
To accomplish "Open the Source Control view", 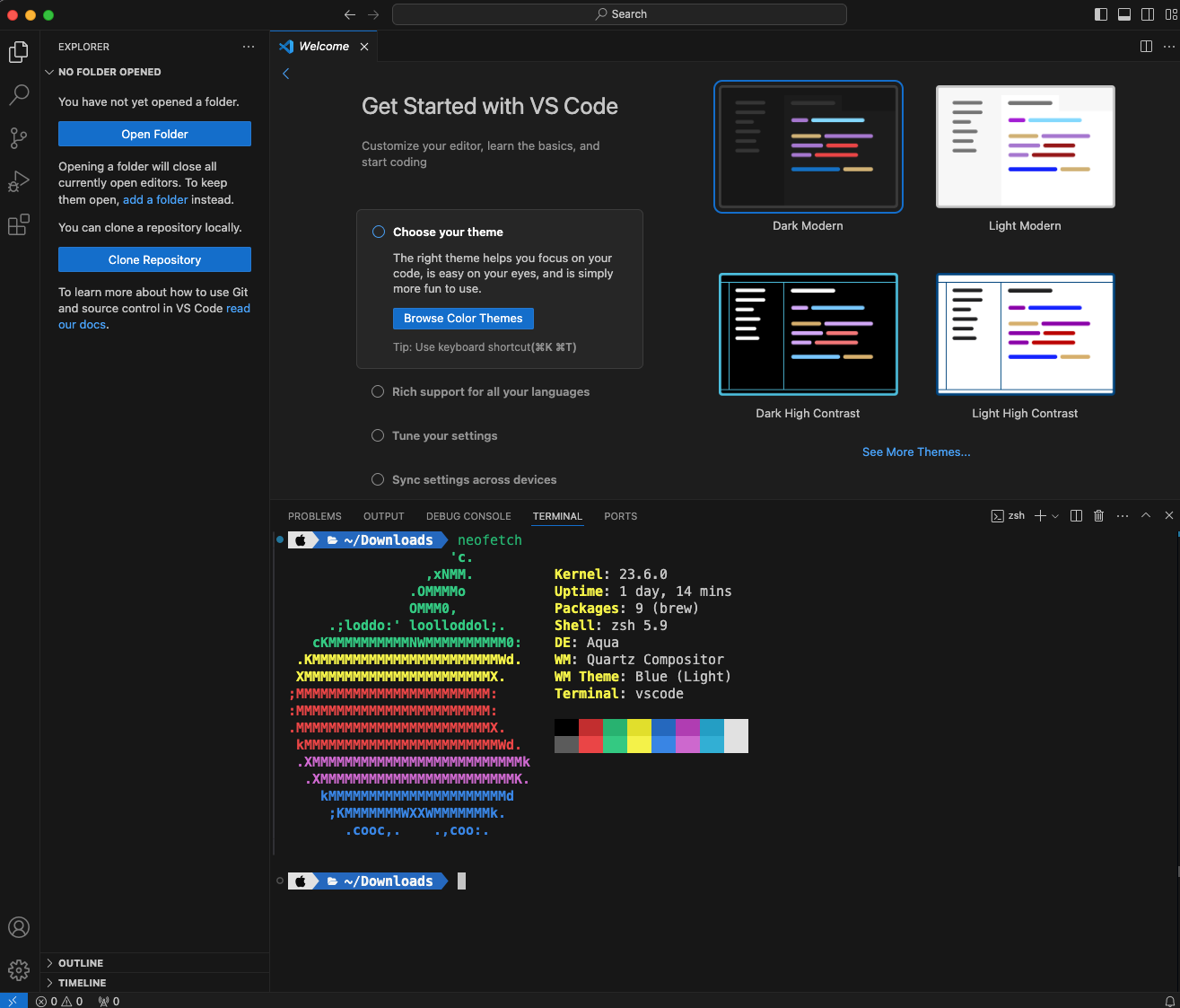I will point(19,138).
